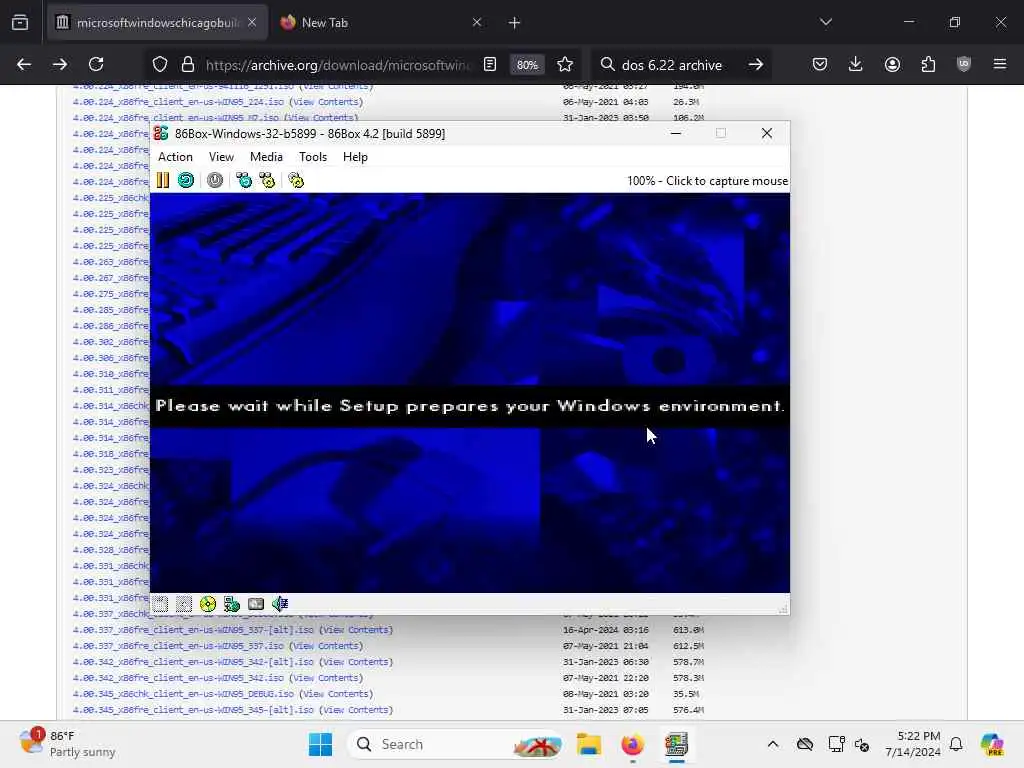The image size is (1024, 768).
Task: Click the 86Box taskbar icon
Action: coord(677,744)
